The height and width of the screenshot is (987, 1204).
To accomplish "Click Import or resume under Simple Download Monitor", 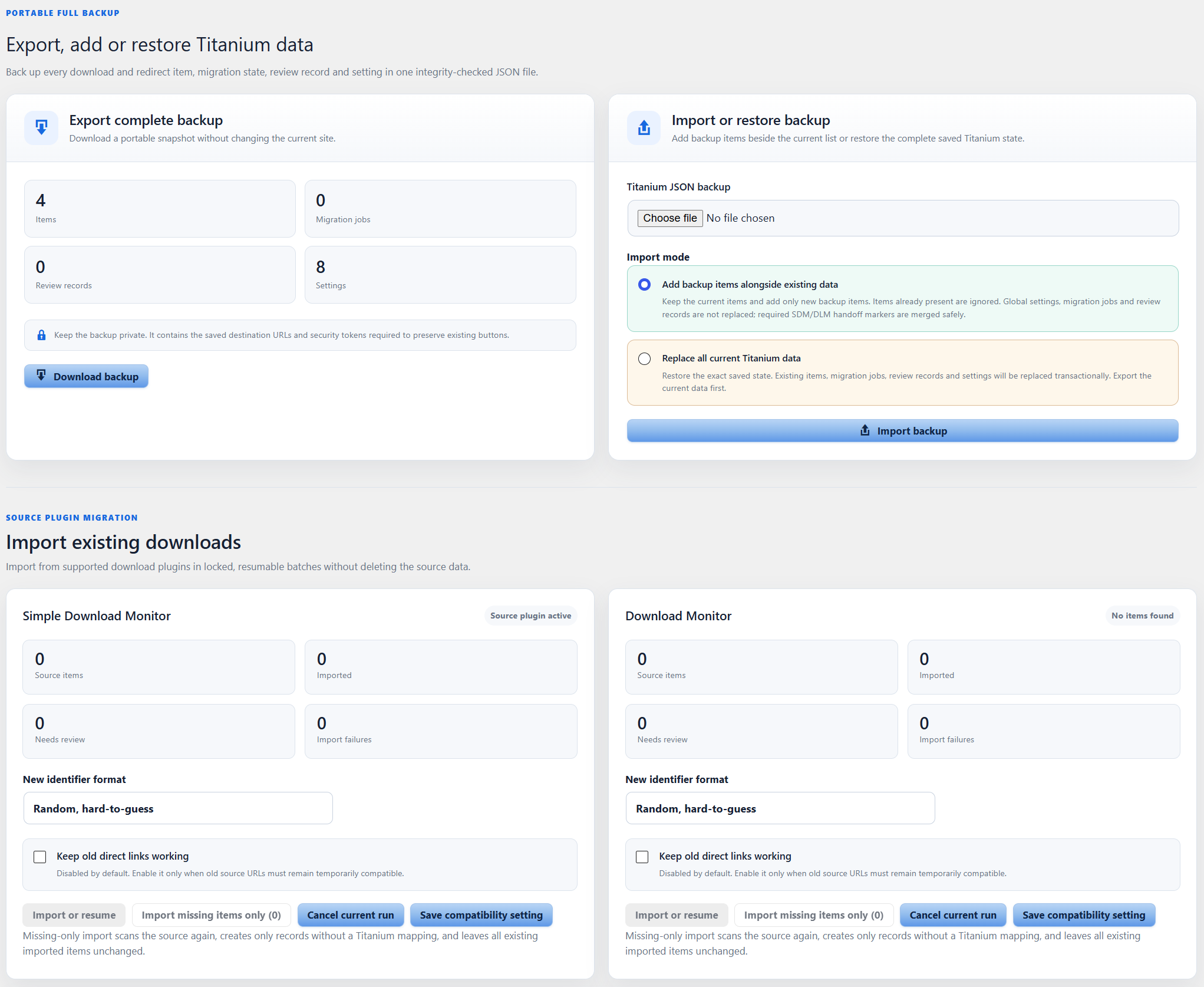I will pyautogui.click(x=74, y=915).
